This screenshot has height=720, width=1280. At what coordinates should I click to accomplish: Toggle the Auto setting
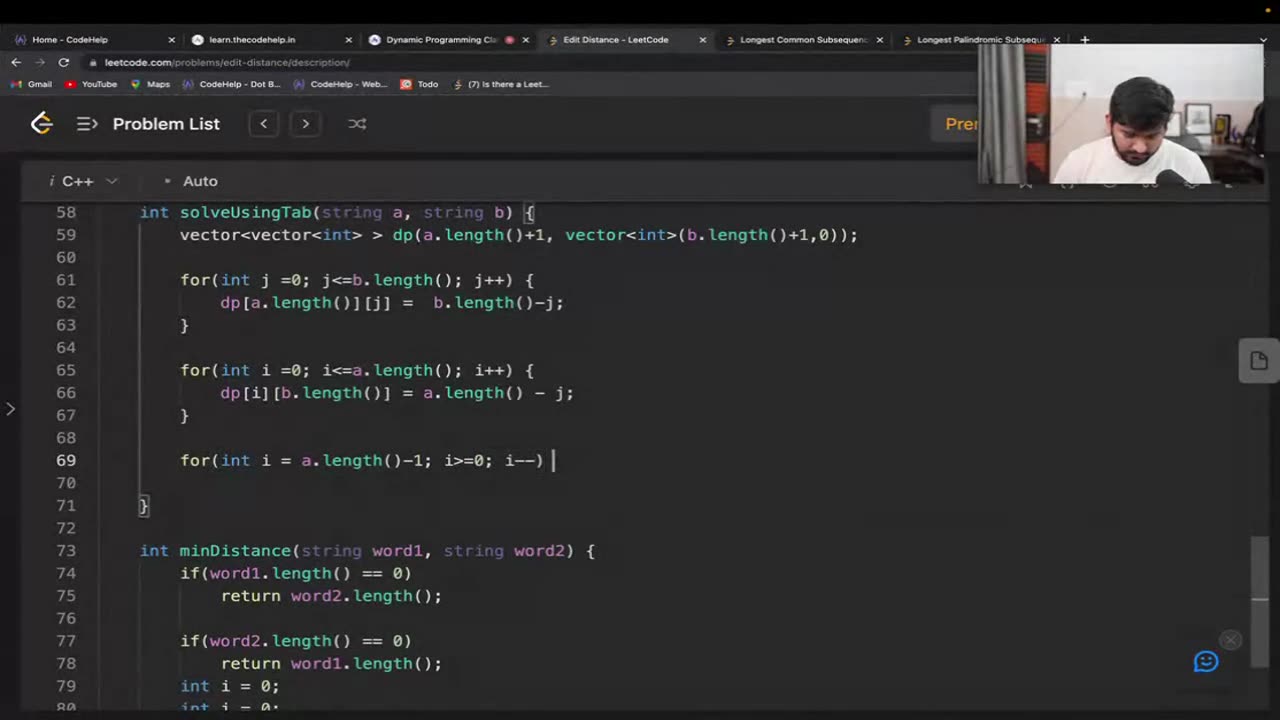click(191, 181)
